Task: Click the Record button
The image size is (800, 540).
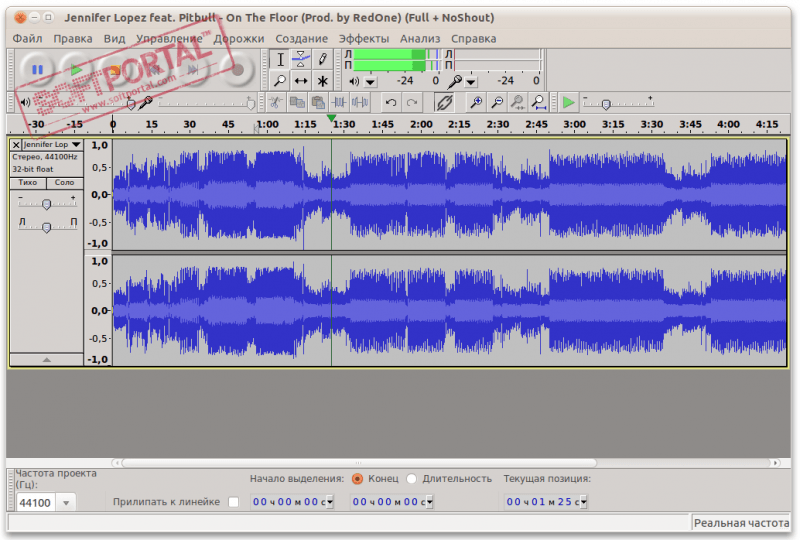Action: [237, 70]
